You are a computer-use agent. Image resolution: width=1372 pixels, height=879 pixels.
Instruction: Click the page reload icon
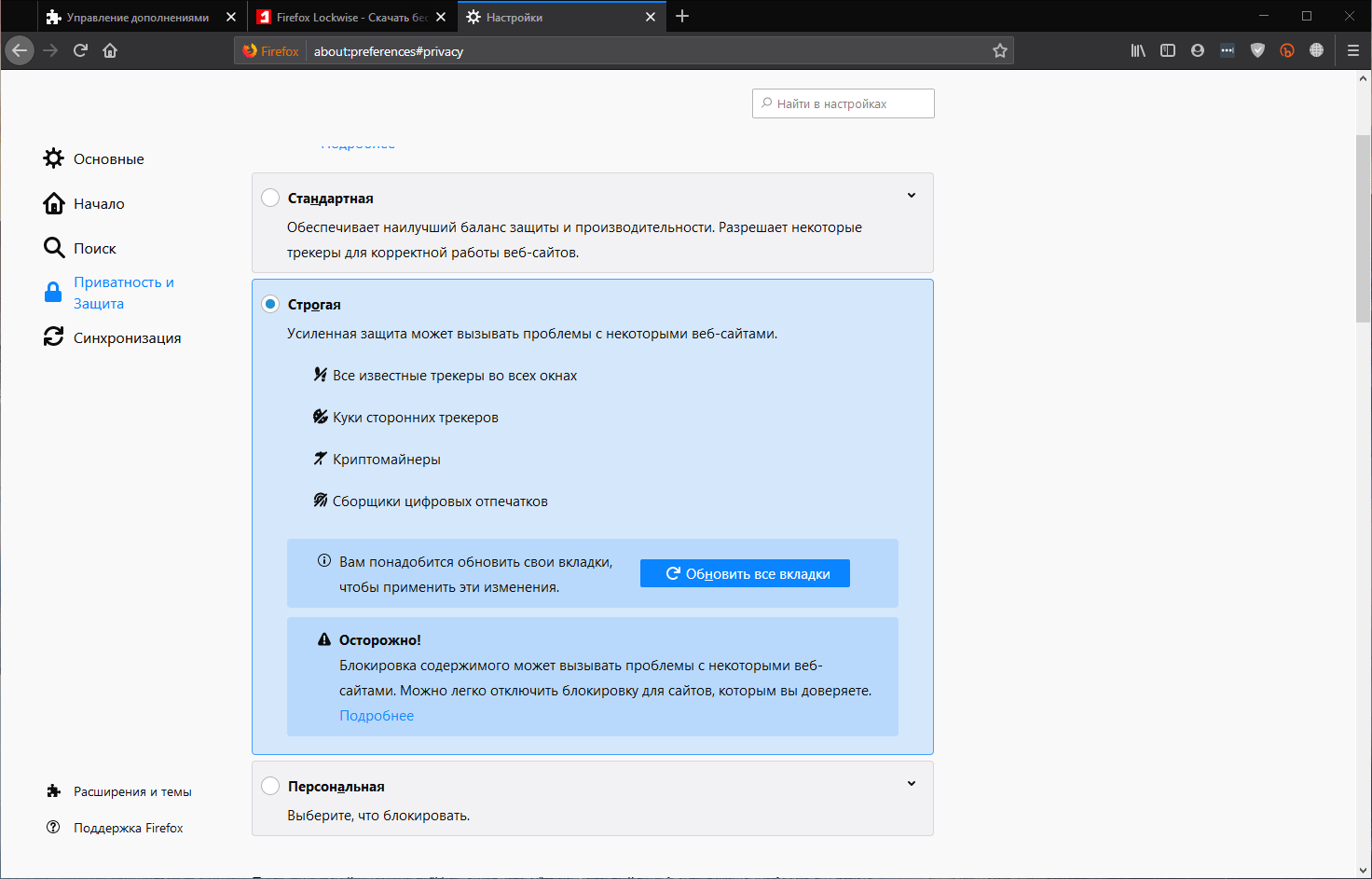point(81,50)
